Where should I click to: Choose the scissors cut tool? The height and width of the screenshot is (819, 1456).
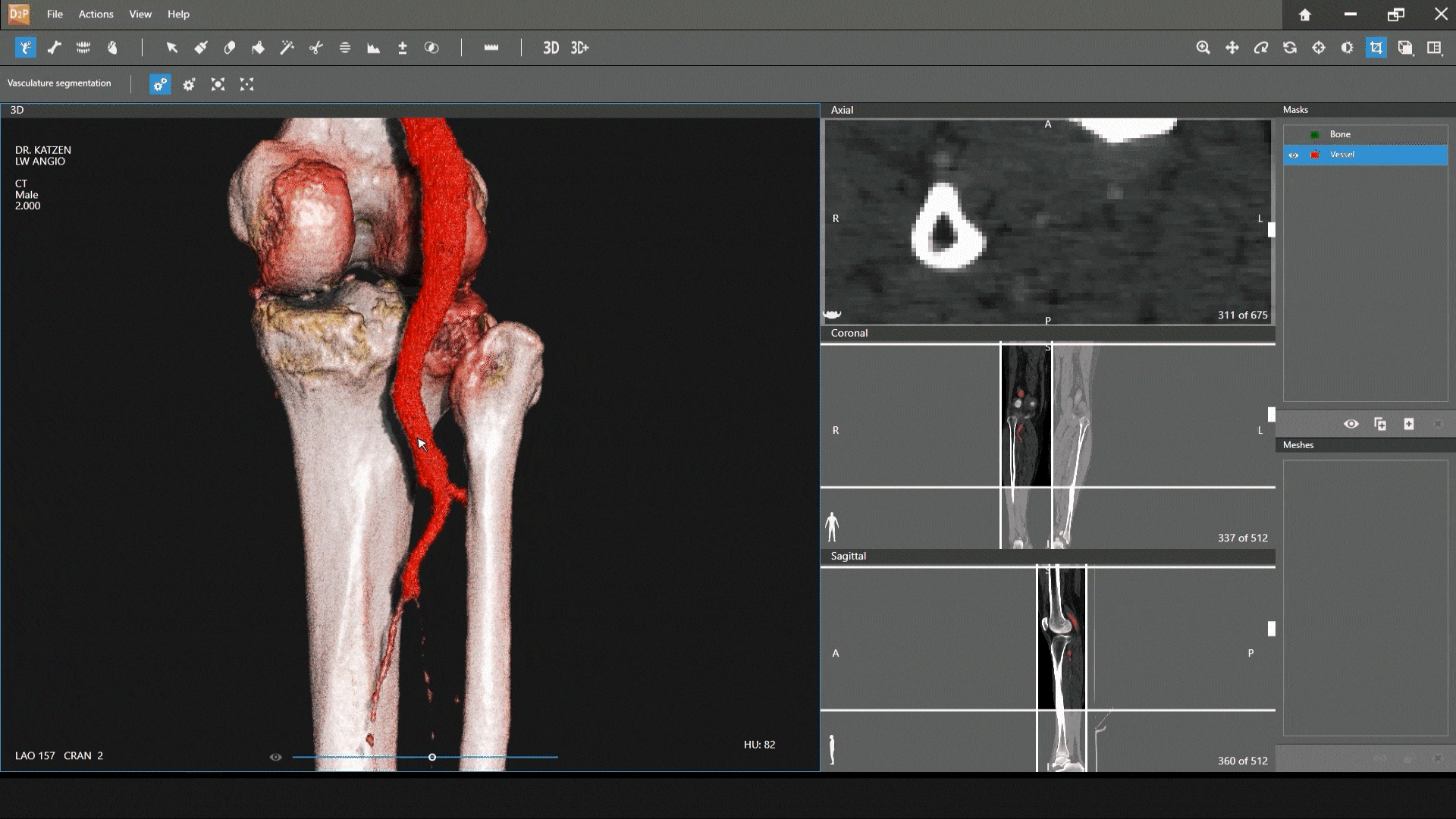click(316, 48)
